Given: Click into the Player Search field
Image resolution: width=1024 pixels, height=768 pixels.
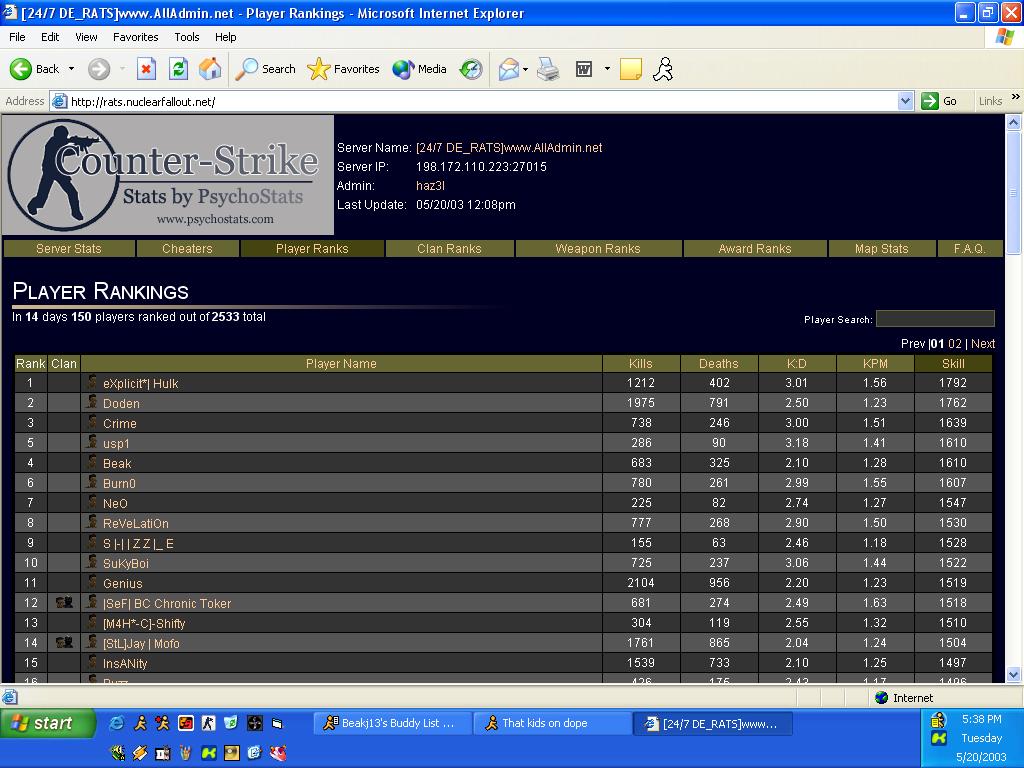Looking at the screenshot, I should (934, 319).
